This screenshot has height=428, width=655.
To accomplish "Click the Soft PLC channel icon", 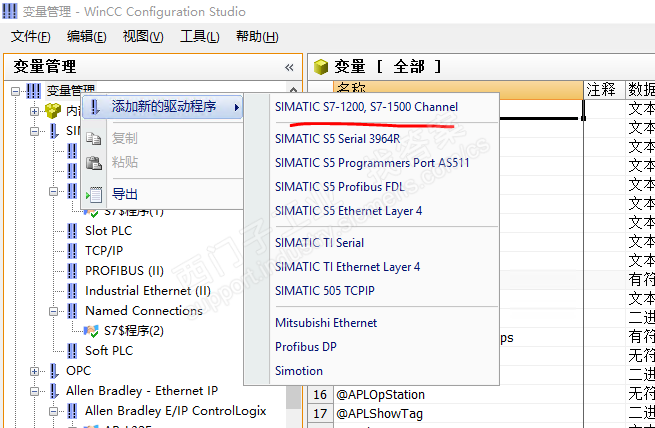I will [72, 351].
